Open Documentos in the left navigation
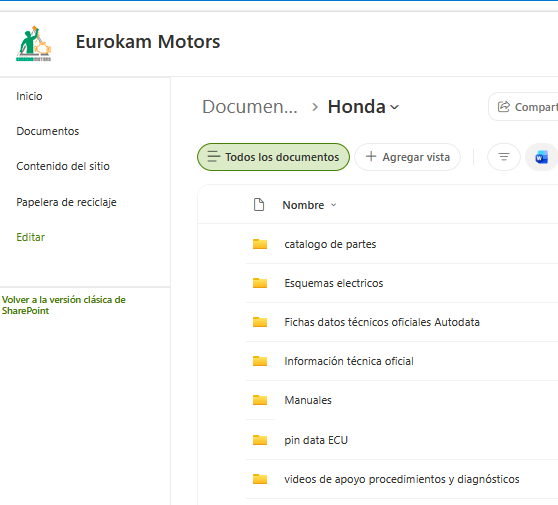 [48, 131]
